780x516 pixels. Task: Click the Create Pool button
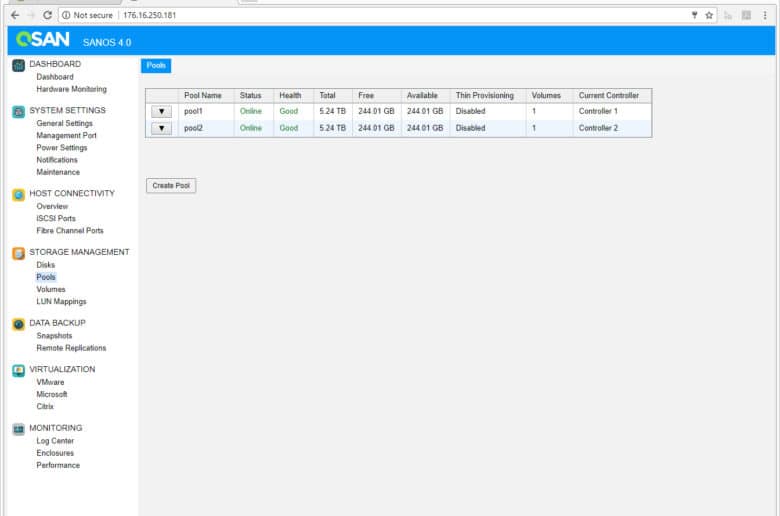coord(171,186)
